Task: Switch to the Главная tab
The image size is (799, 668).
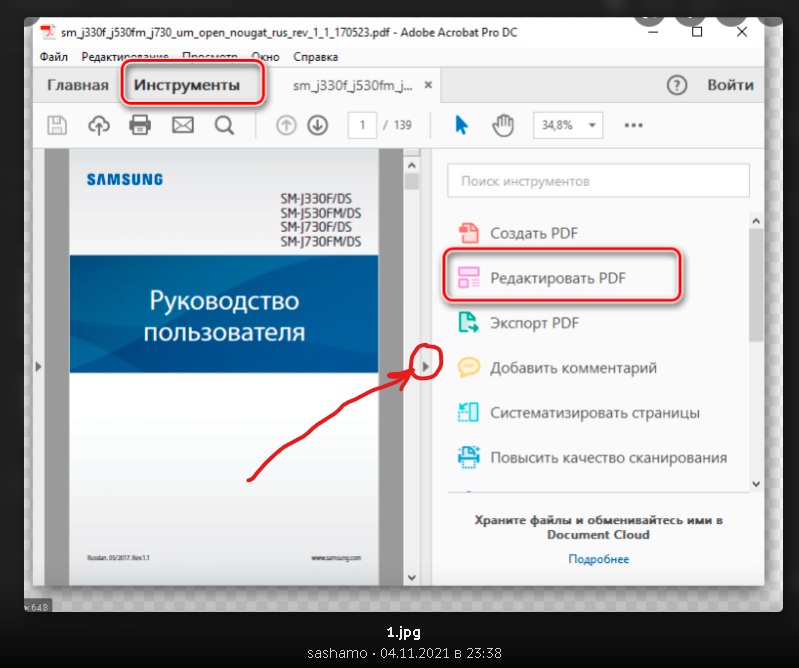Action: pos(77,85)
